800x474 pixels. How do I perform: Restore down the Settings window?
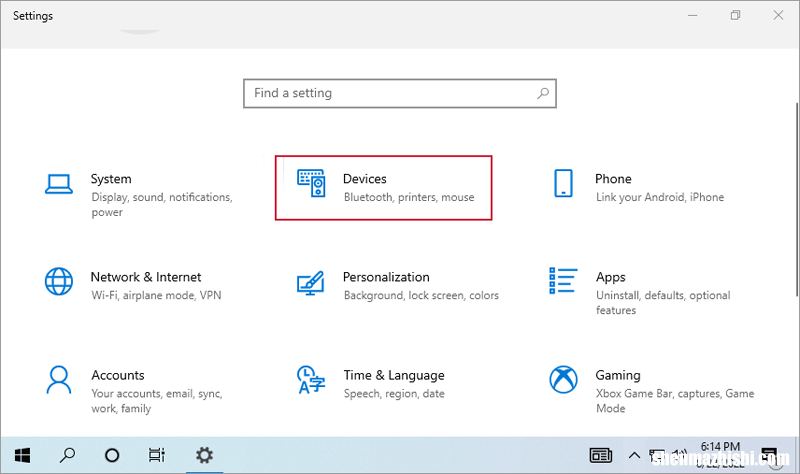735,15
